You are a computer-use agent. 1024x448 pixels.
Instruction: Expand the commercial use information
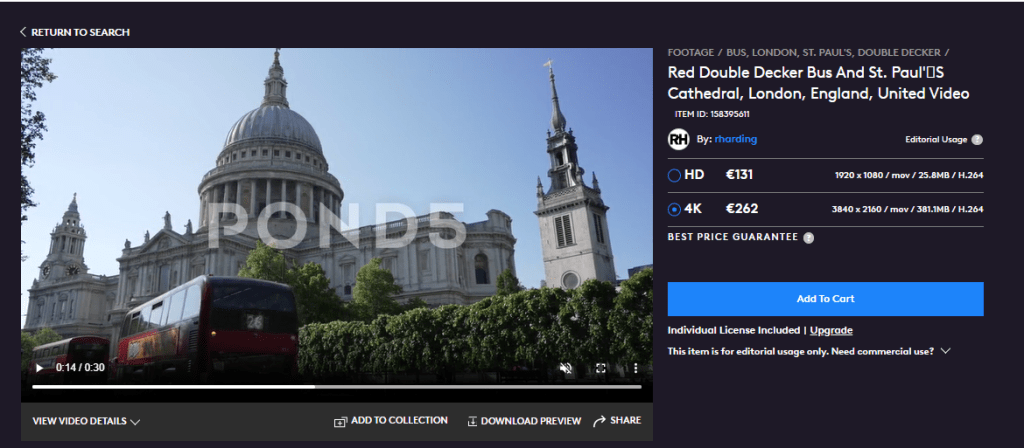point(945,351)
